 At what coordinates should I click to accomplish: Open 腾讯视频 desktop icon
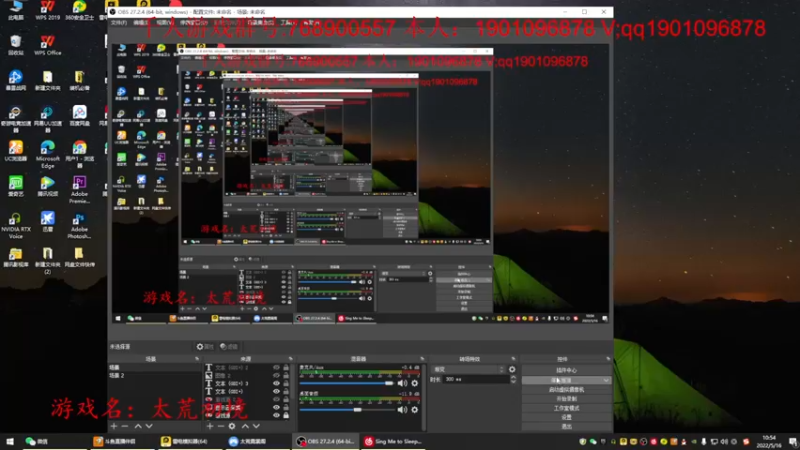(47, 186)
